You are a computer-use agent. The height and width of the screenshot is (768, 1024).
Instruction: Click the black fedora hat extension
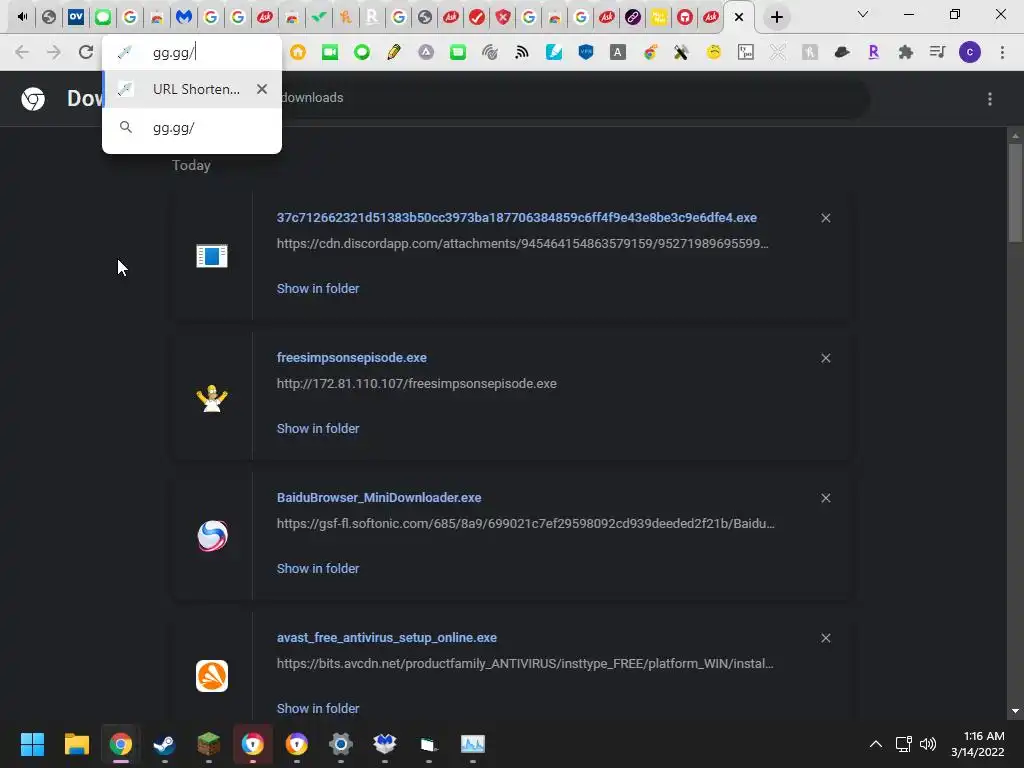[x=842, y=52]
